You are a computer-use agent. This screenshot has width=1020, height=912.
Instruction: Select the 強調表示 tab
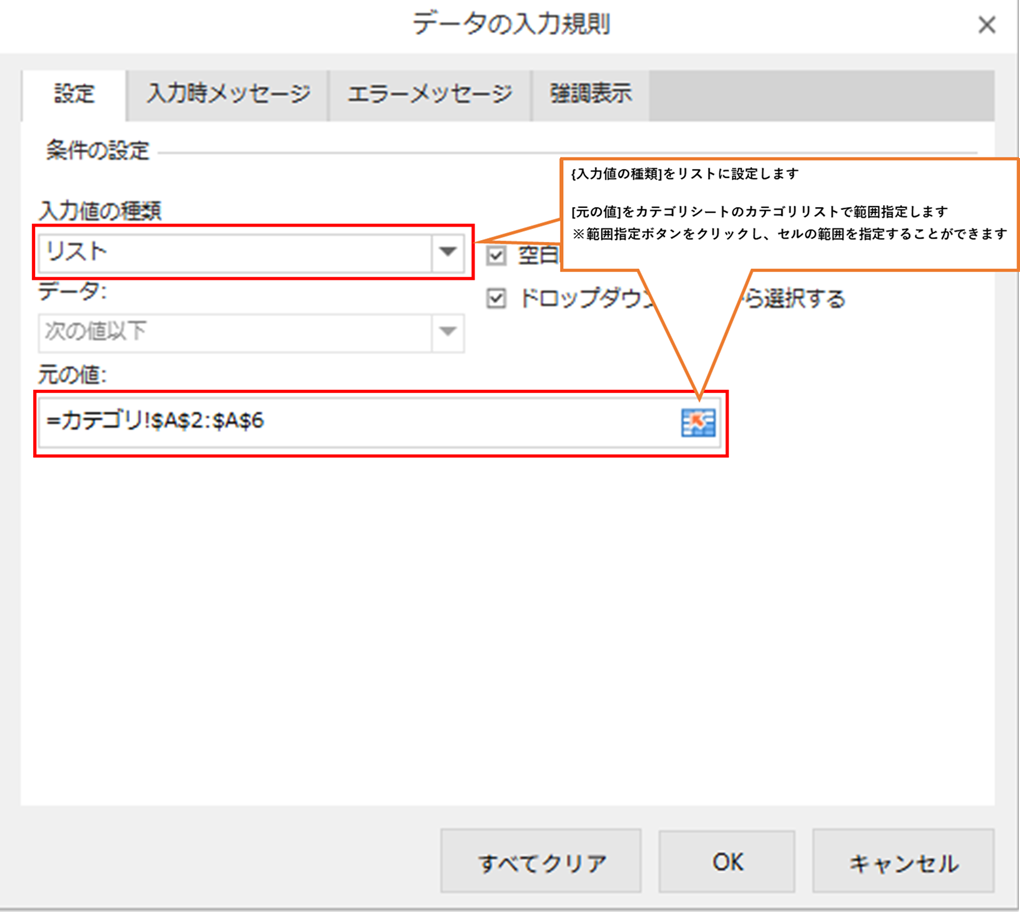590,95
